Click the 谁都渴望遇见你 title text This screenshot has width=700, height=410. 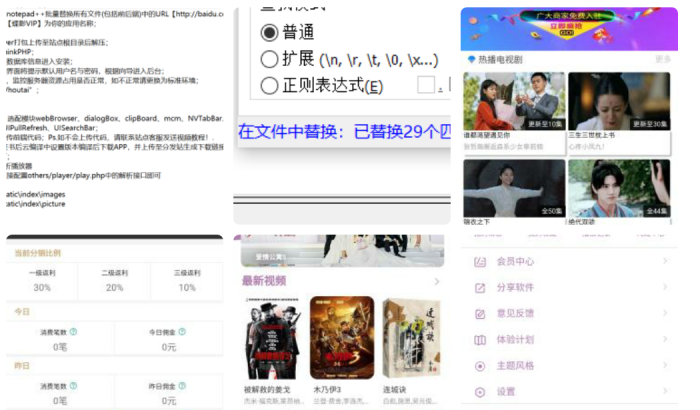click(x=487, y=135)
